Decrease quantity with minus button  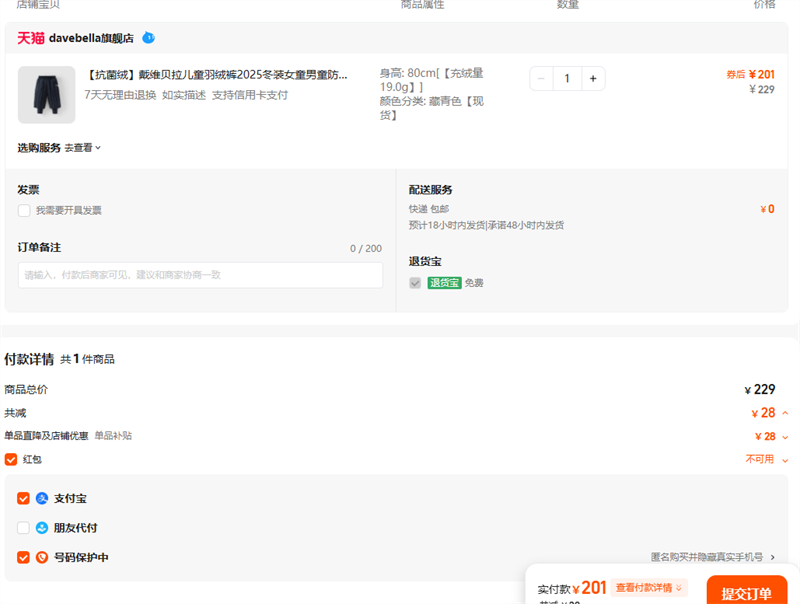pos(541,79)
